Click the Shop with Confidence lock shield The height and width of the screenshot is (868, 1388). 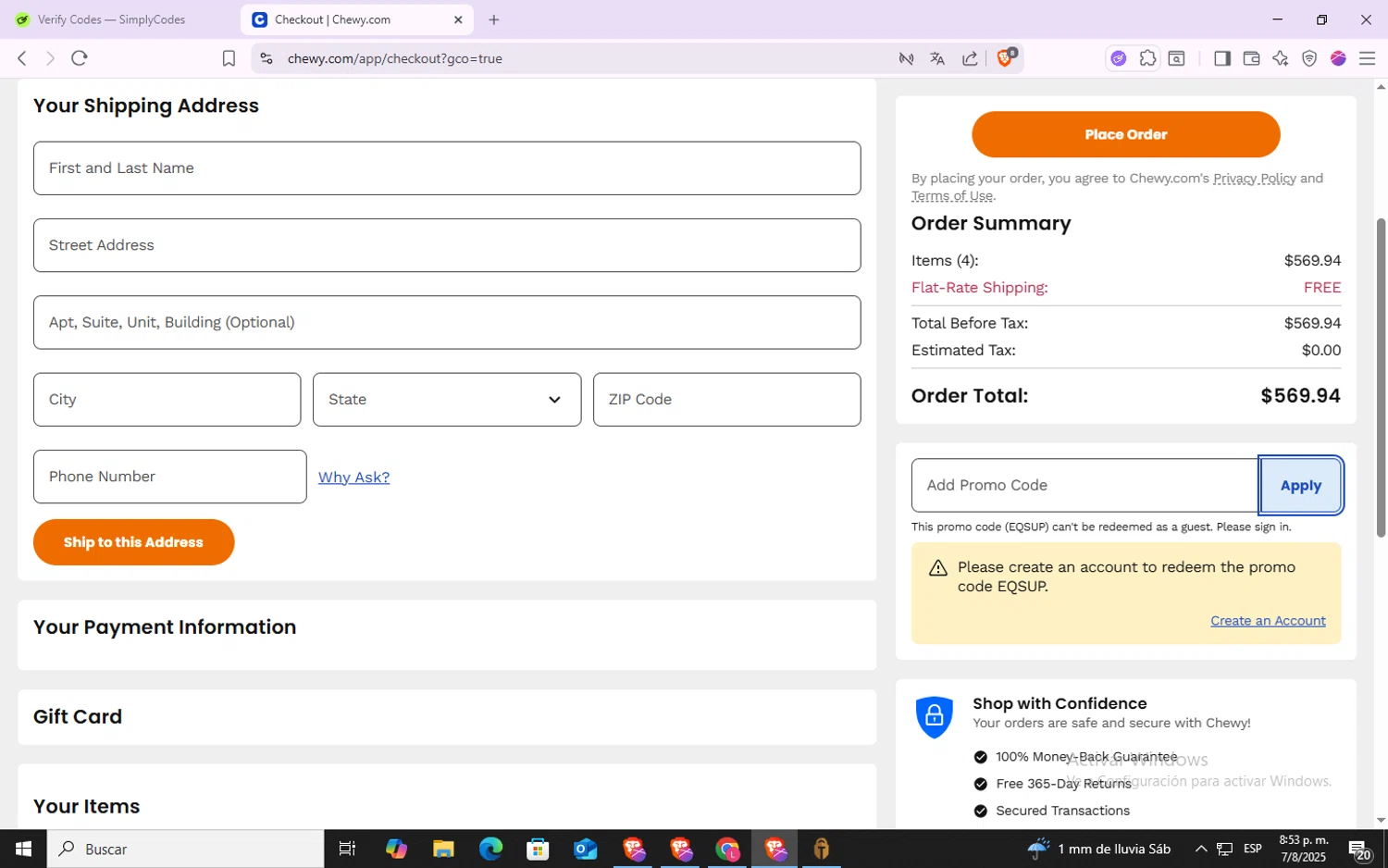tap(934, 716)
